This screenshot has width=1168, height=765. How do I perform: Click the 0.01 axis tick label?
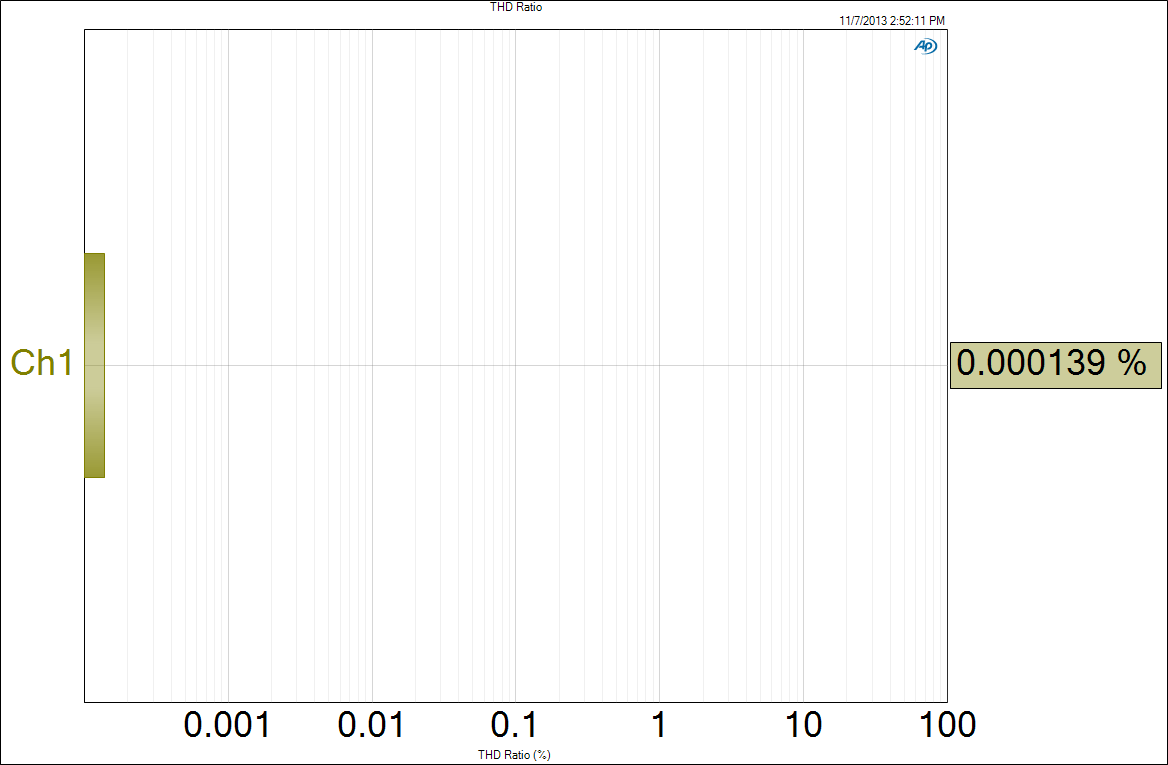[371, 724]
